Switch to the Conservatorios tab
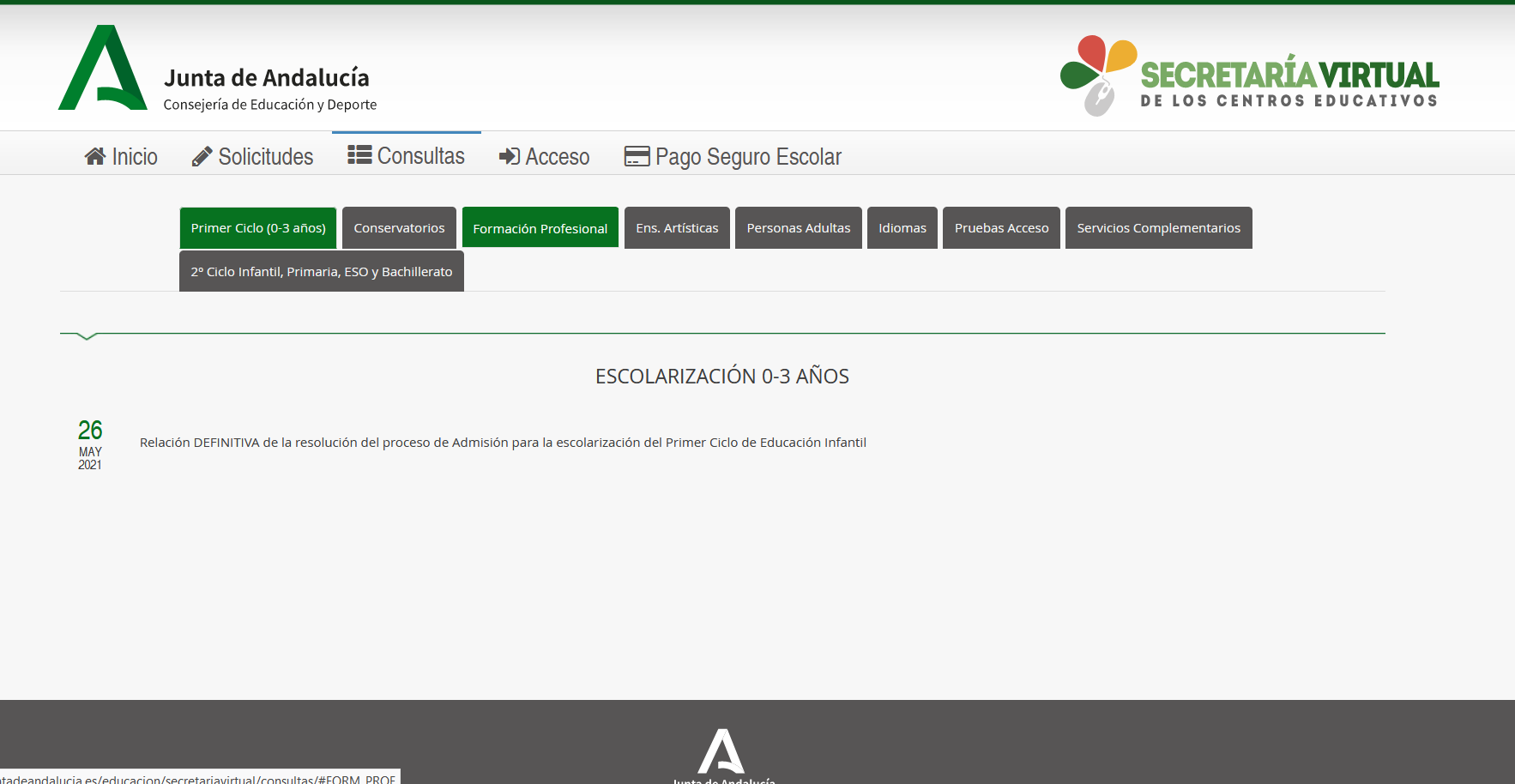The image size is (1515, 784). (399, 228)
